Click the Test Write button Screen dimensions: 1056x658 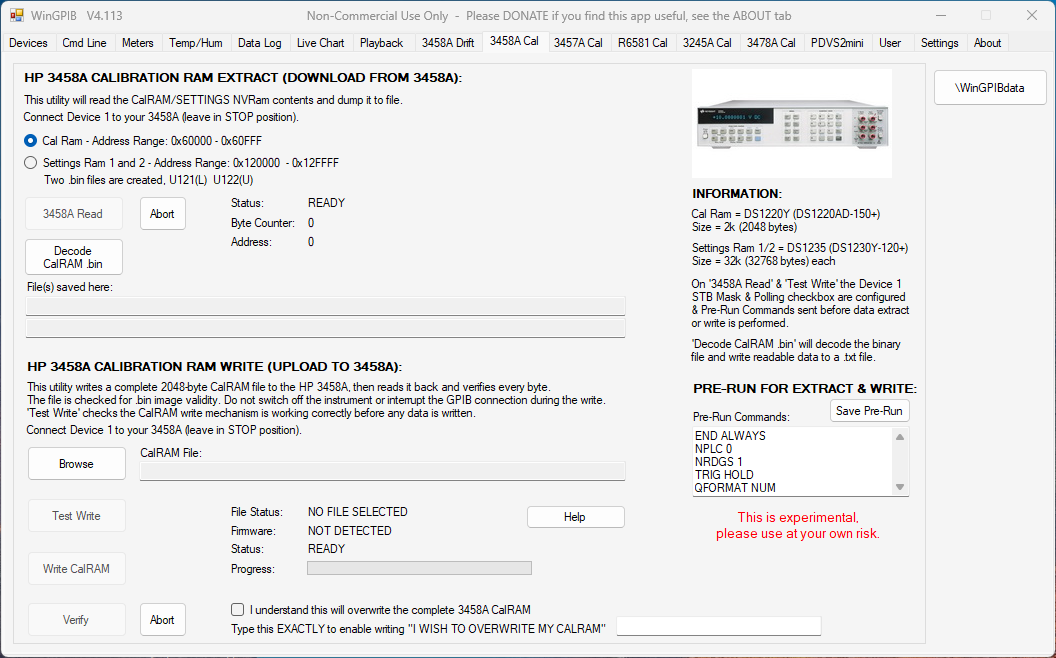76,515
